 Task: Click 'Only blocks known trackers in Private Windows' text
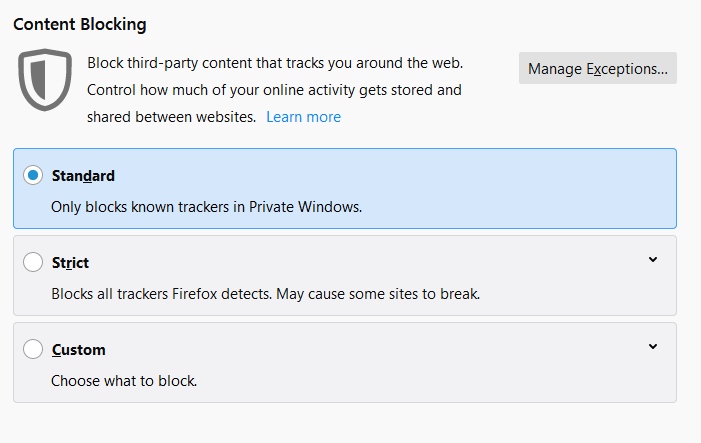pos(207,207)
